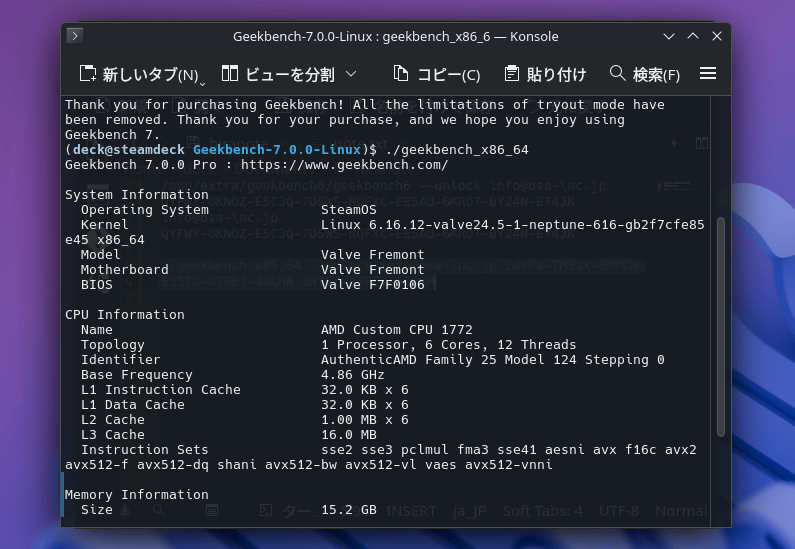Open a new tab with 新しいタブ(N)
This screenshot has height=549, width=795.
(138, 75)
